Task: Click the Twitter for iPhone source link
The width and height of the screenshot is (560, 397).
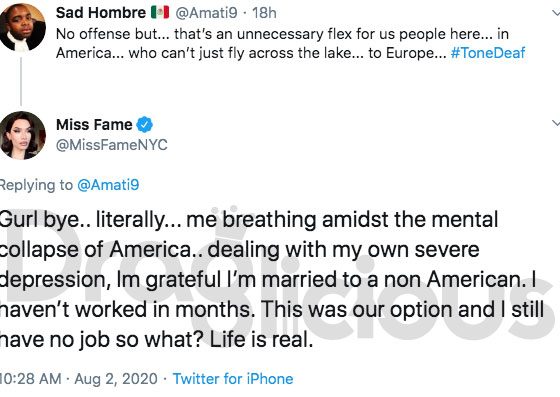Action: pos(233,379)
